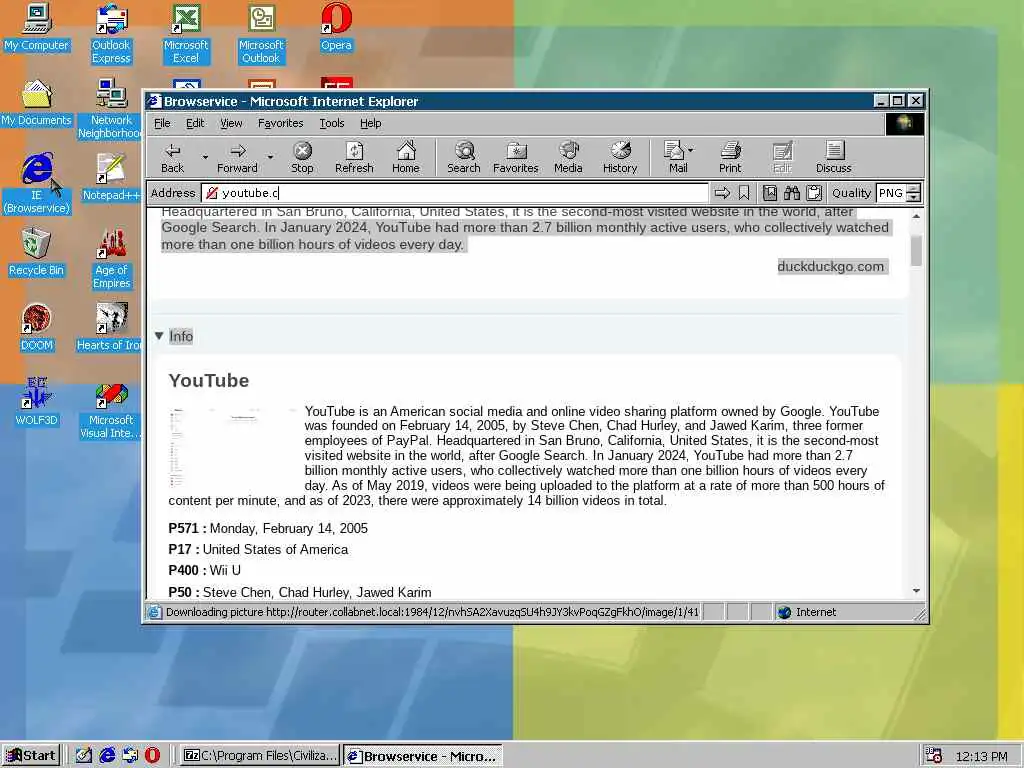Click the Mail toolbar icon
The image size is (1024, 768).
(x=675, y=157)
